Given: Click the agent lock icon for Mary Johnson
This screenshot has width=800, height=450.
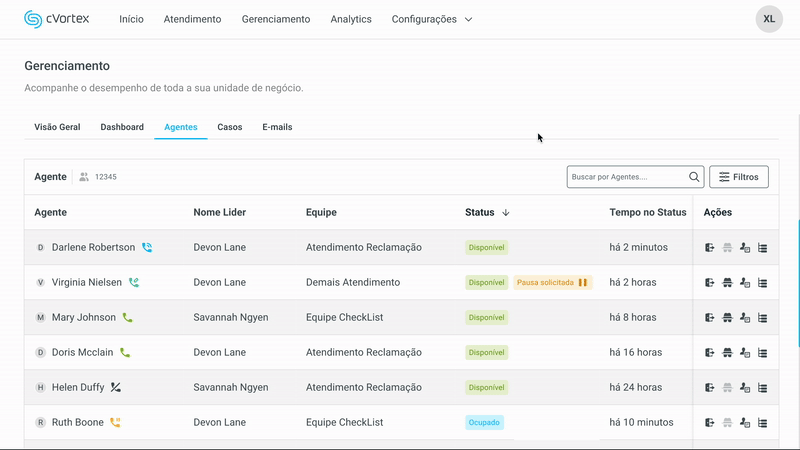Looking at the screenshot, I should click(x=745, y=318).
